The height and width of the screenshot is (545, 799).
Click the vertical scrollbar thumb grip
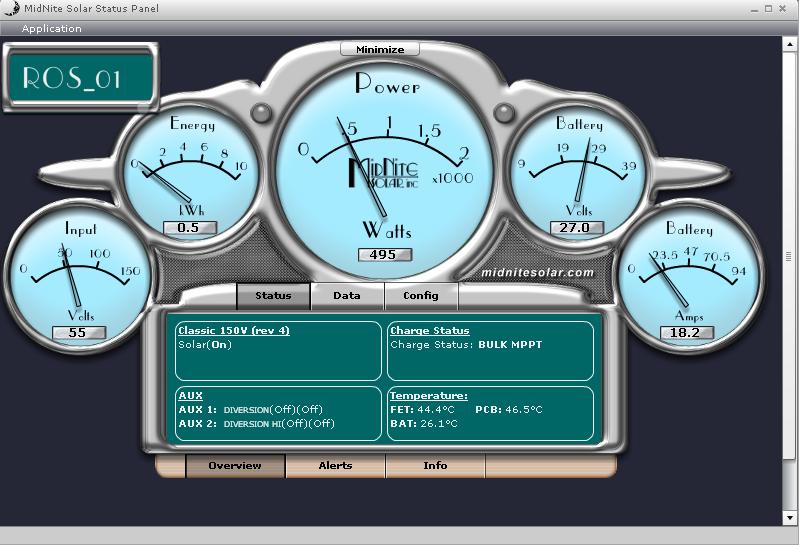point(789,256)
